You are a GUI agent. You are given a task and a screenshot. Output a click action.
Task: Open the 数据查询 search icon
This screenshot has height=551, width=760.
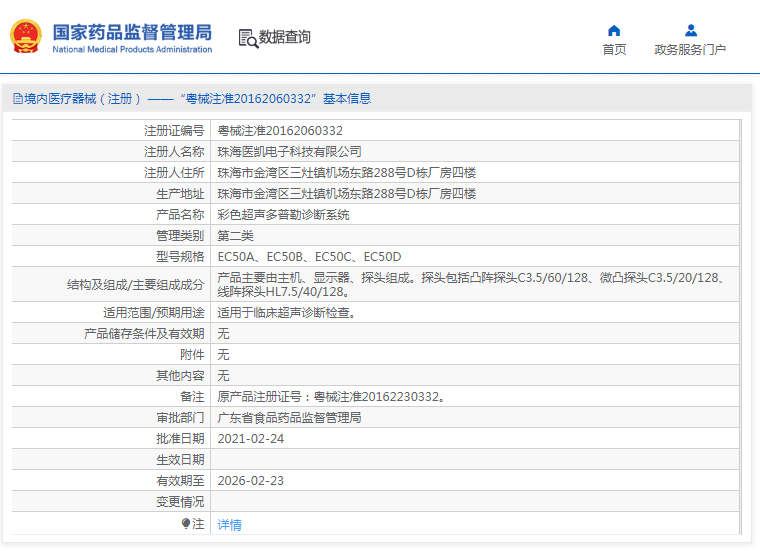point(248,38)
